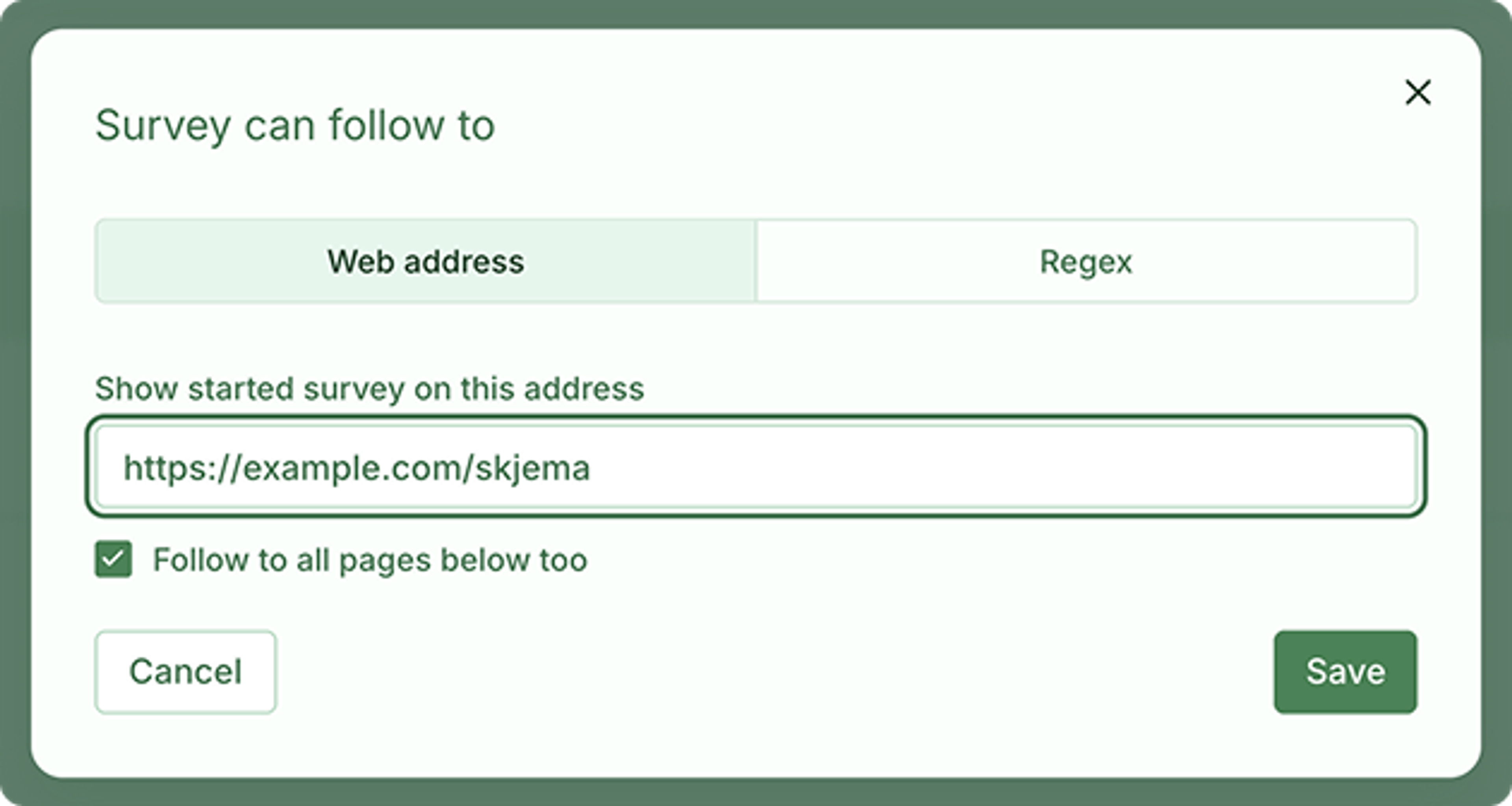The height and width of the screenshot is (806, 1512).
Task: Cancel the survey follow dialog
Action: click(x=185, y=672)
